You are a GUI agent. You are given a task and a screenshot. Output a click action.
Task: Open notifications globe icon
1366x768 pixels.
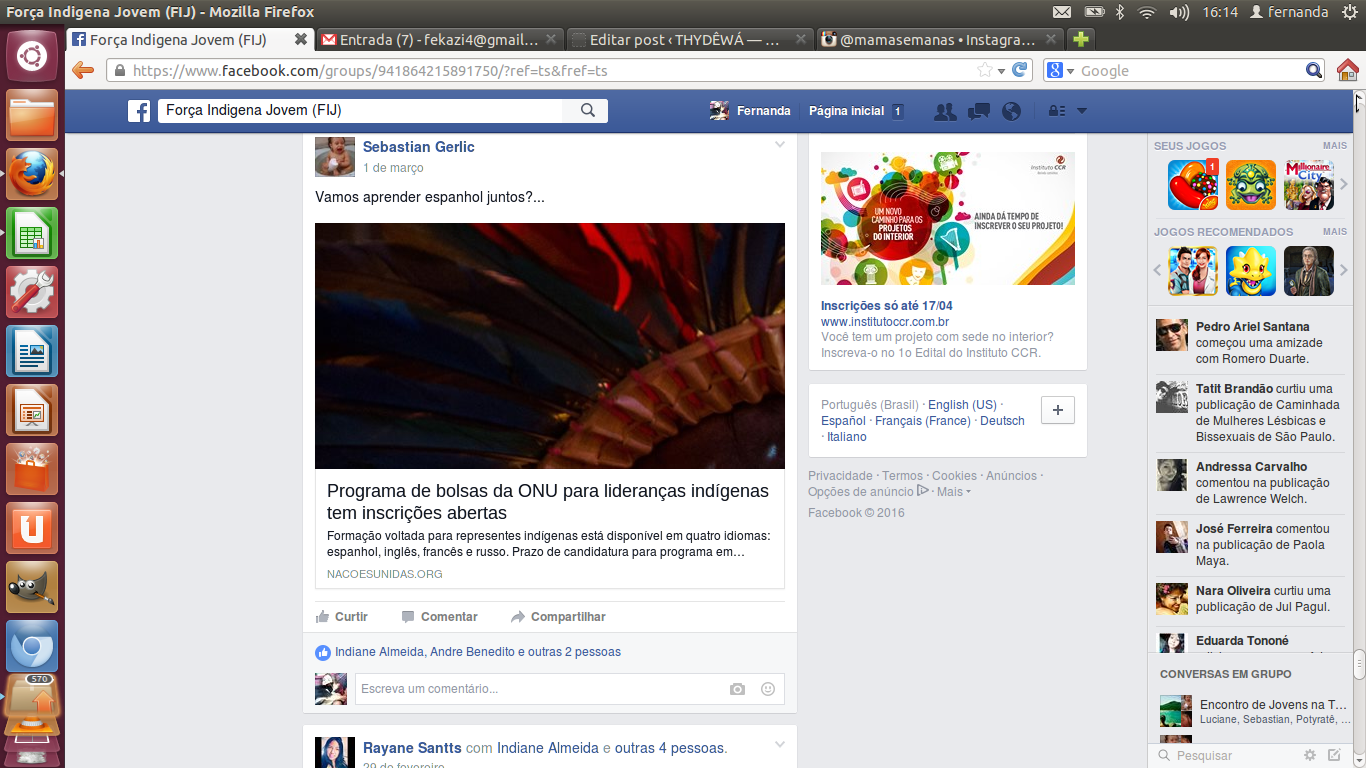1012,111
